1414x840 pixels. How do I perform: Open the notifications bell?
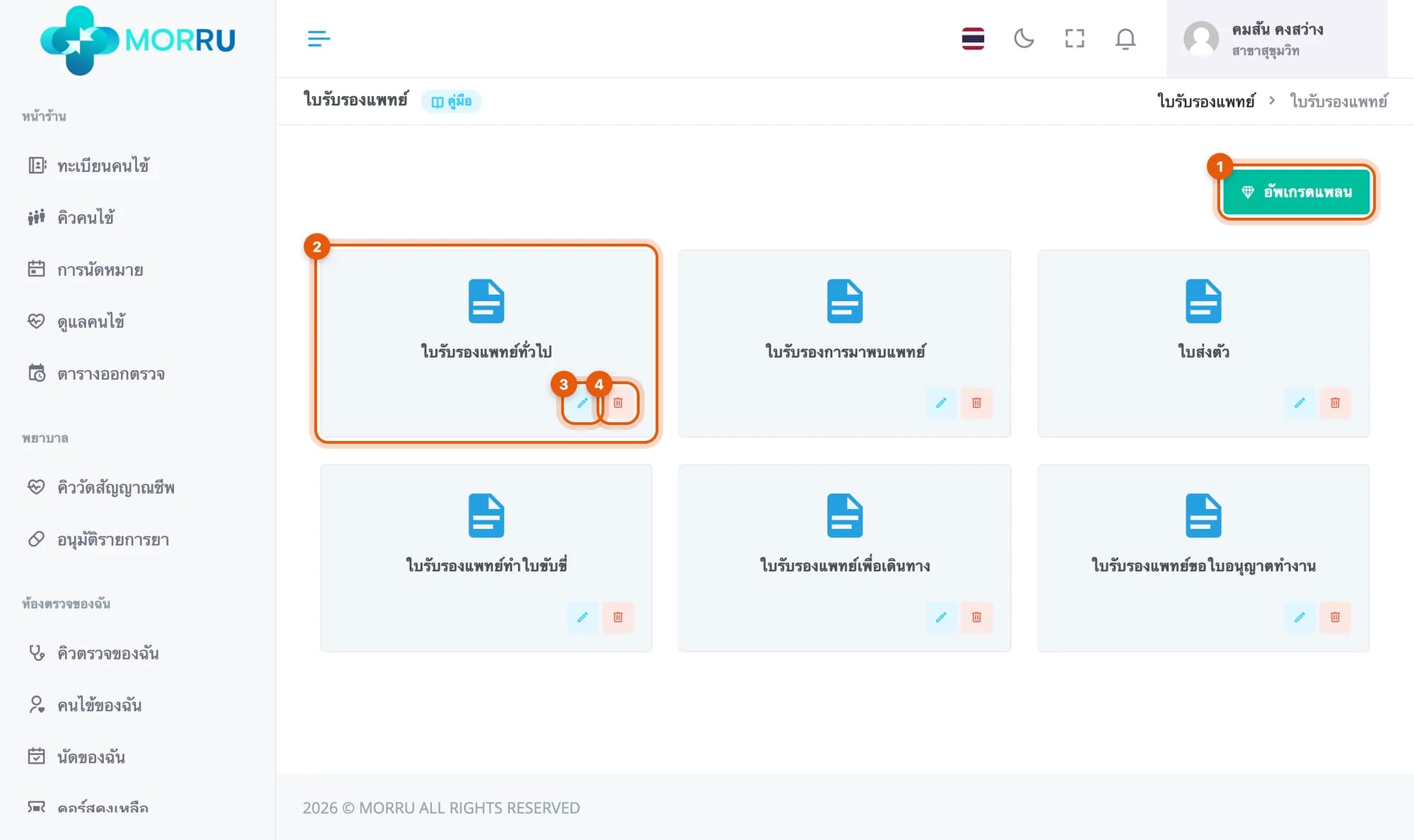1126,38
